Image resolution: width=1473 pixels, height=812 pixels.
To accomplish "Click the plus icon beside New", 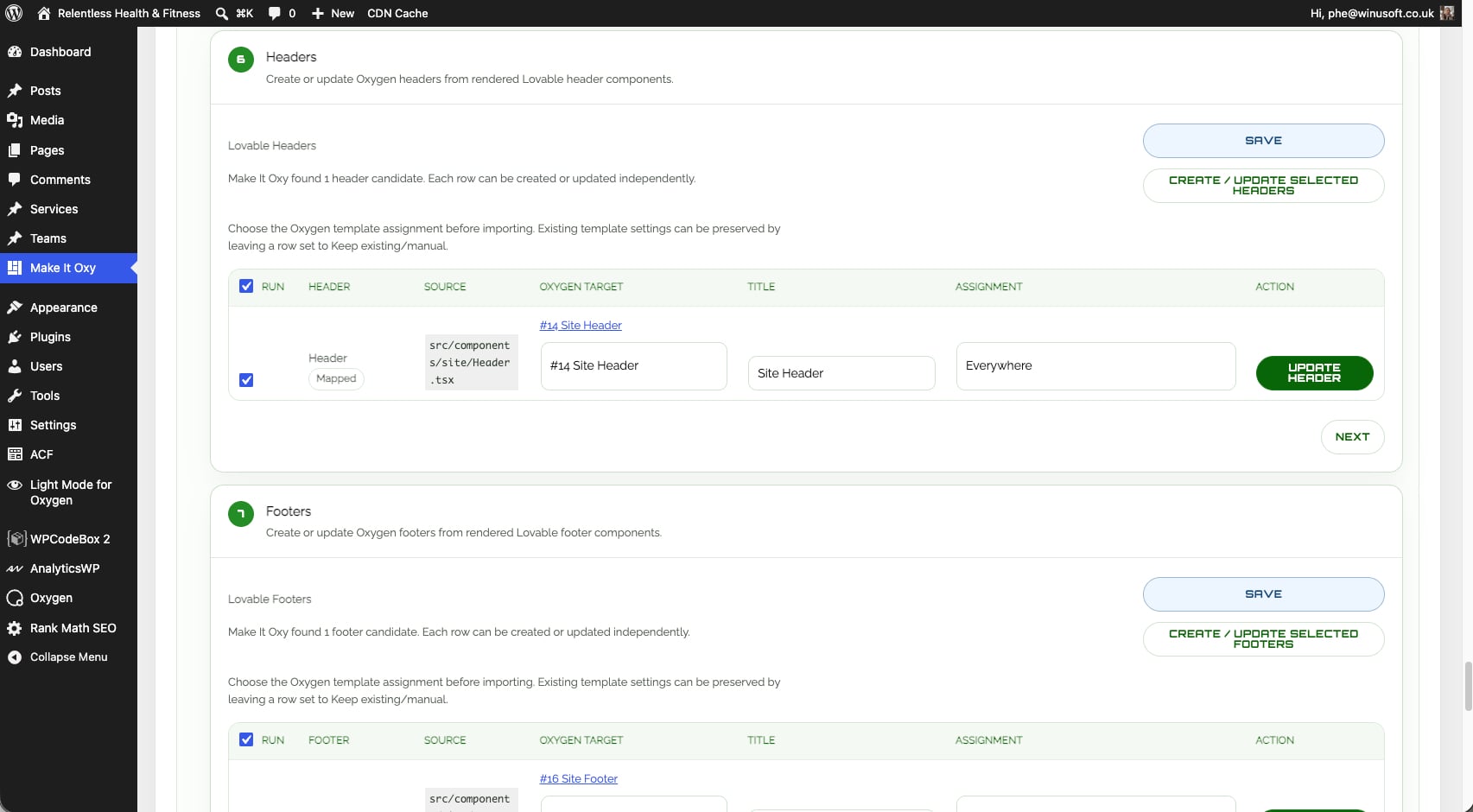I will 317,13.
